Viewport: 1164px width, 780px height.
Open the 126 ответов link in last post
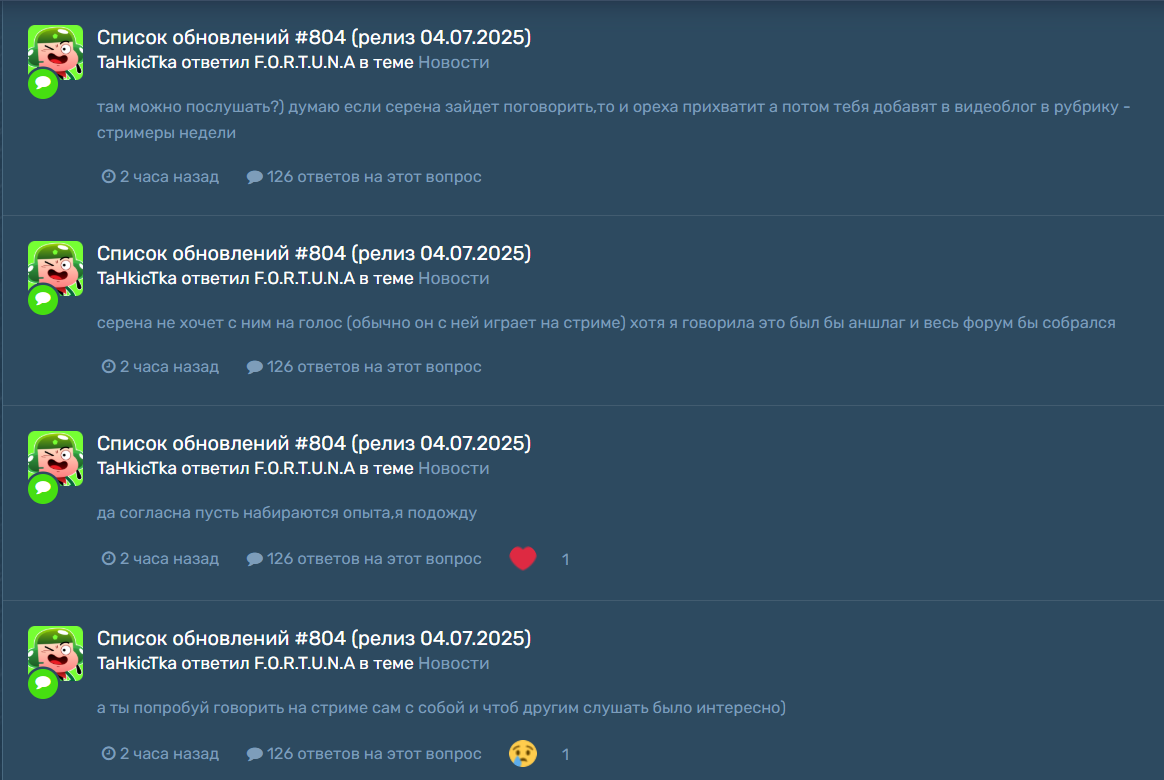(x=374, y=753)
